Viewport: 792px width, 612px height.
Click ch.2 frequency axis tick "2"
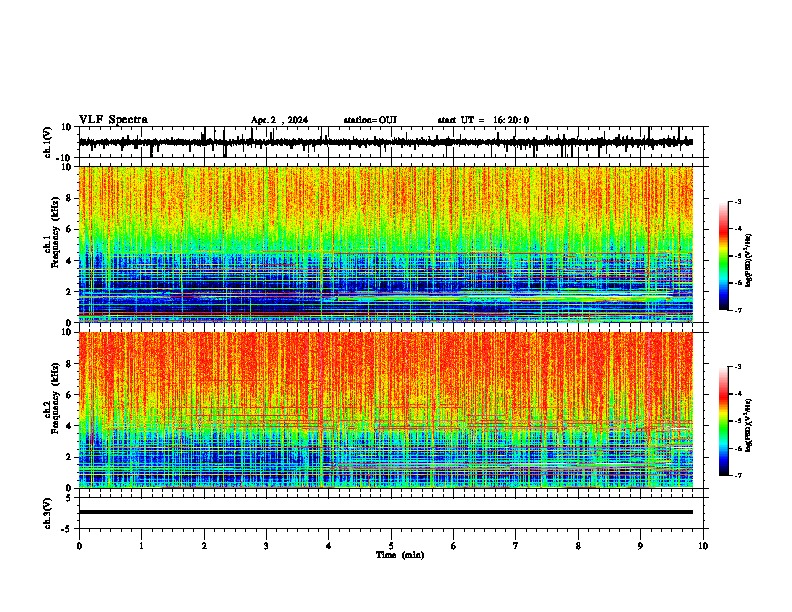pyautogui.click(x=70, y=457)
